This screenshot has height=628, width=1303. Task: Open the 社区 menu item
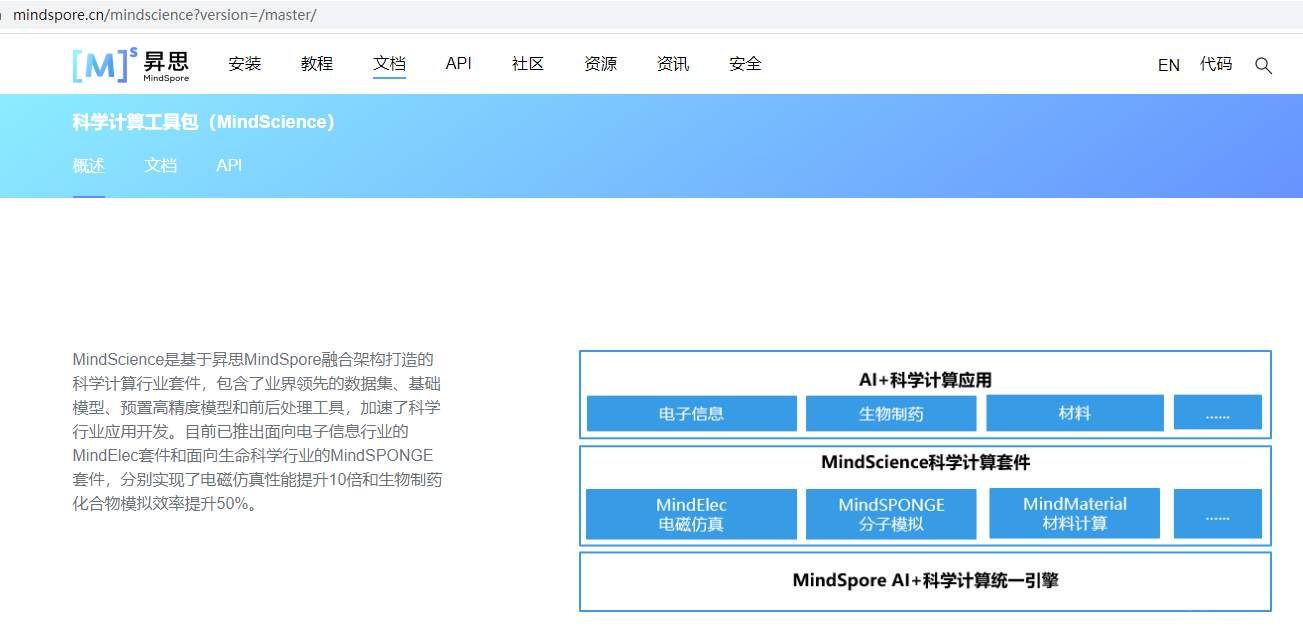528,64
